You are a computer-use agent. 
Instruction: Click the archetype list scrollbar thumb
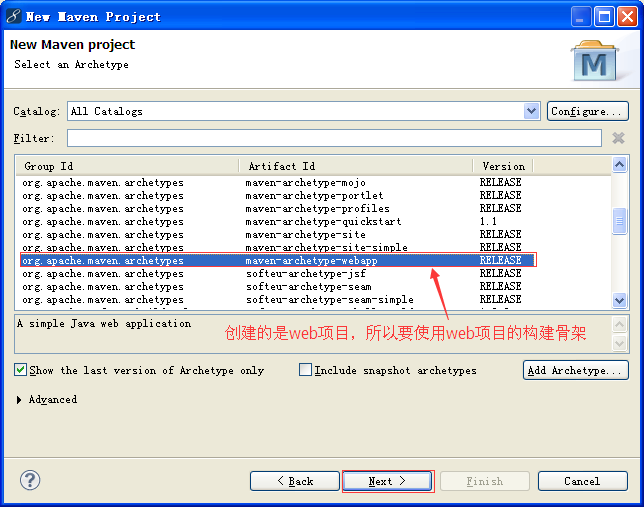[619, 221]
